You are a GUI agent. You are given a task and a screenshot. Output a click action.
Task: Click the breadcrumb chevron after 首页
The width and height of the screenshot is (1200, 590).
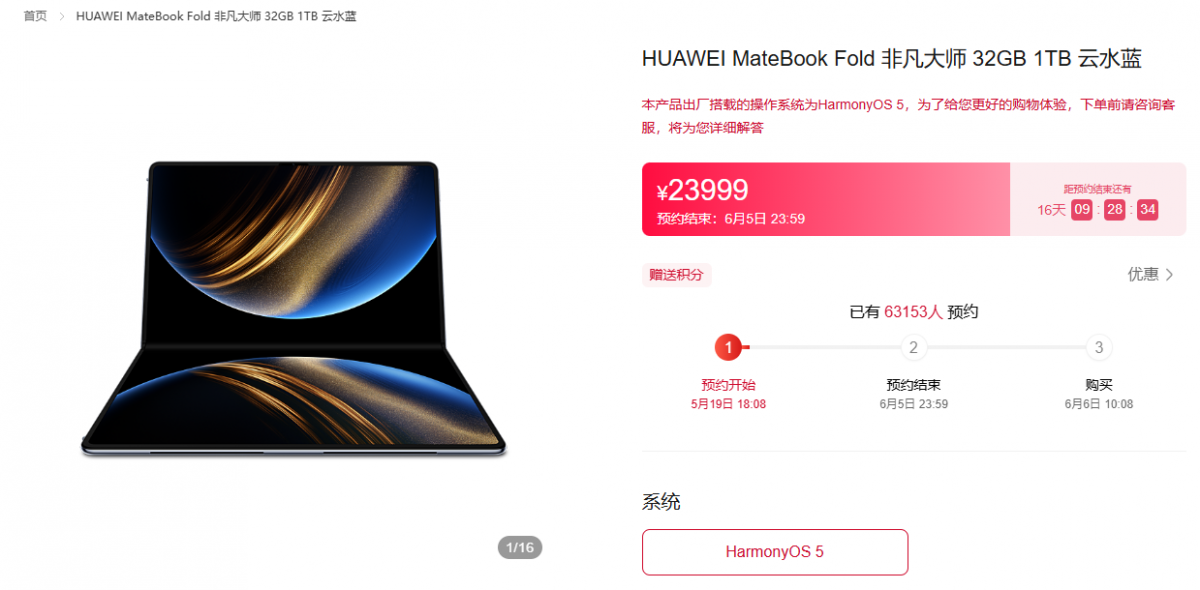(62, 16)
